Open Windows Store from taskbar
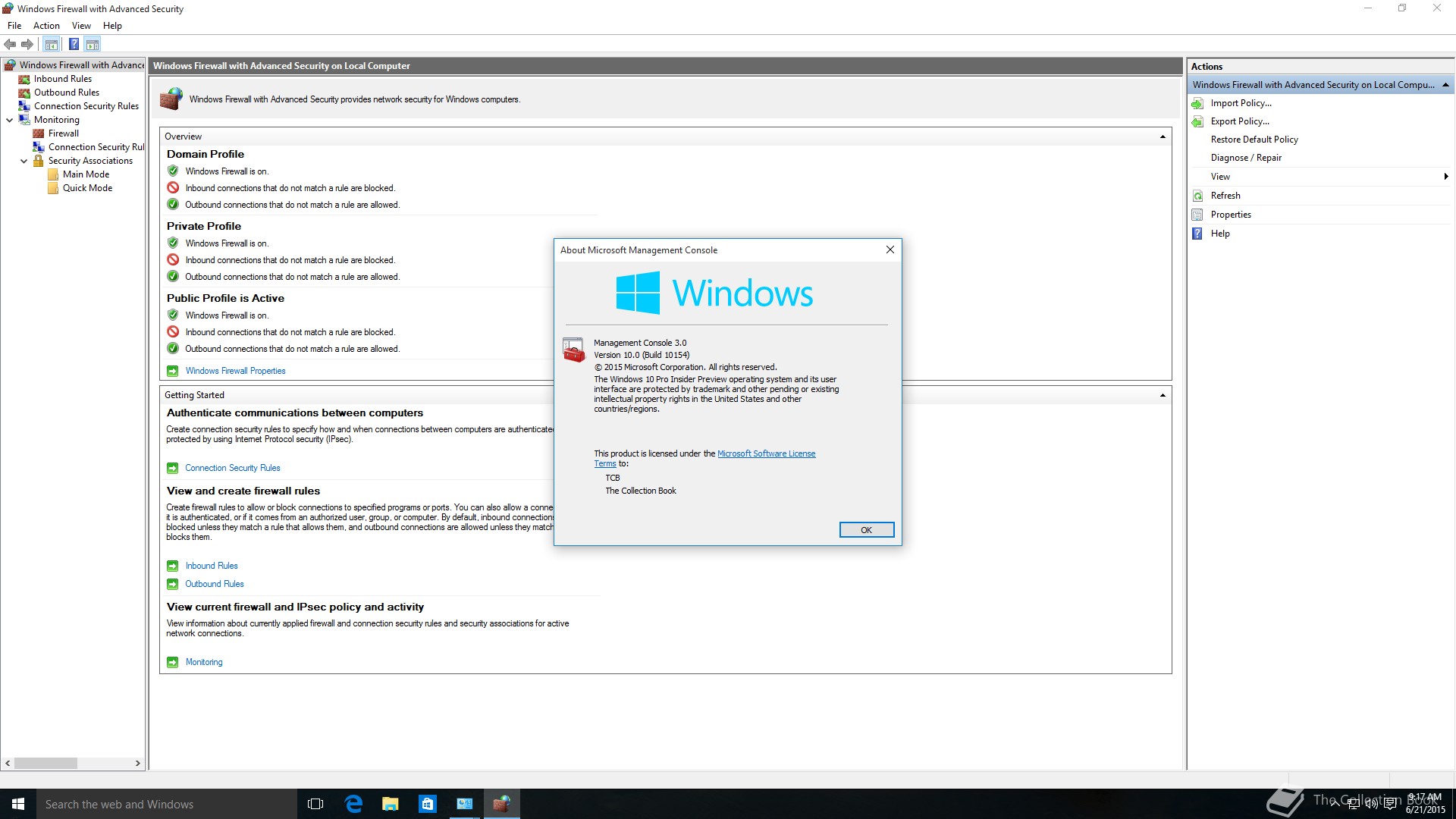The height and width of the screenshot is (819, 1456). pos(428,804)
